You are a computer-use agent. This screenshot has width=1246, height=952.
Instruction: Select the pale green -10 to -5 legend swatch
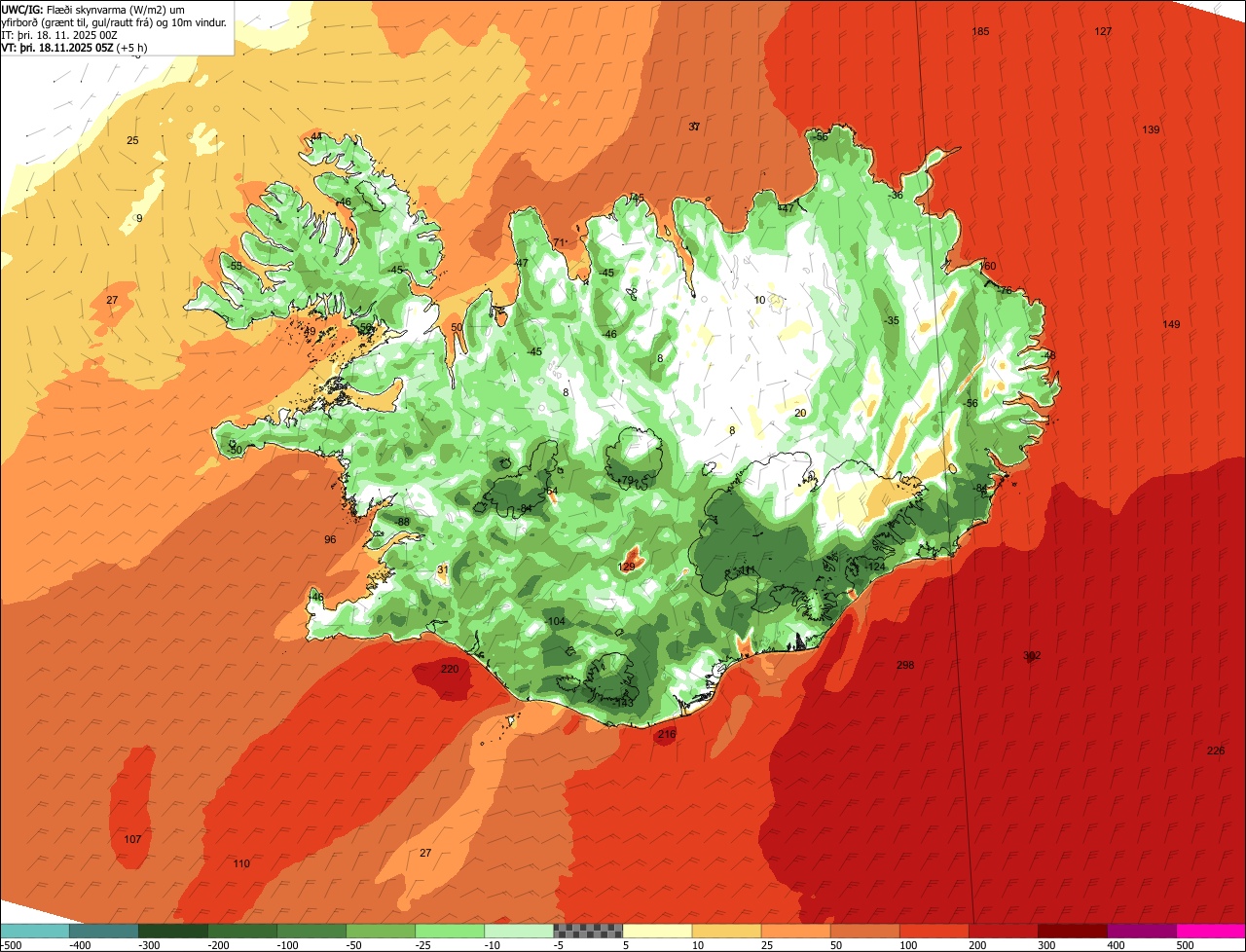[519, 931]
